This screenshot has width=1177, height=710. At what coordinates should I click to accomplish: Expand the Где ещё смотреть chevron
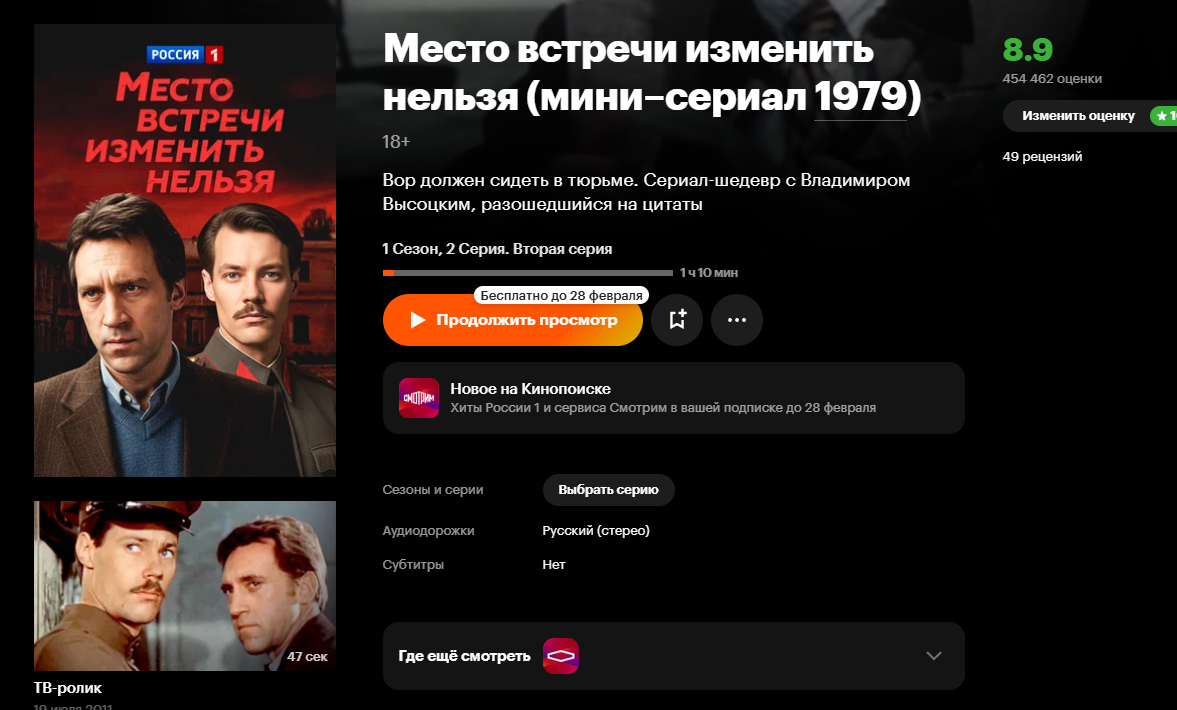pyautogui.click(x=934, y=656)
